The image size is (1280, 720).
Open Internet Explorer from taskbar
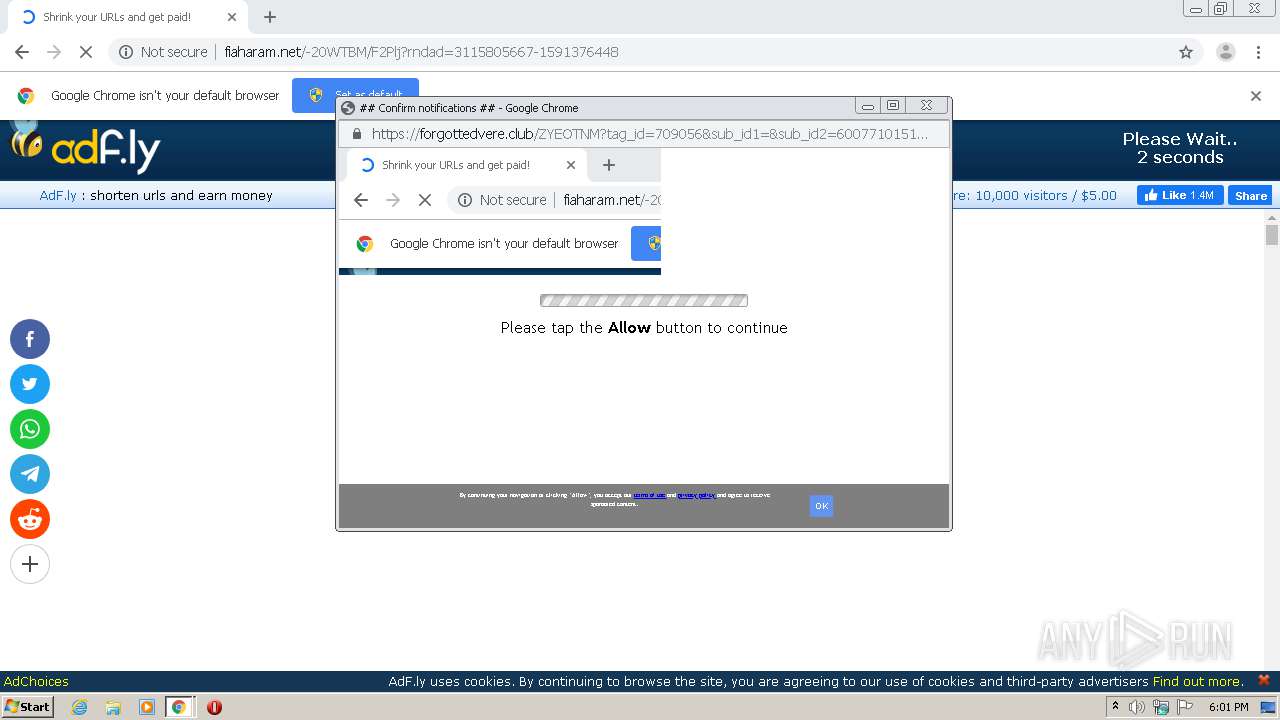click(80, 707)
